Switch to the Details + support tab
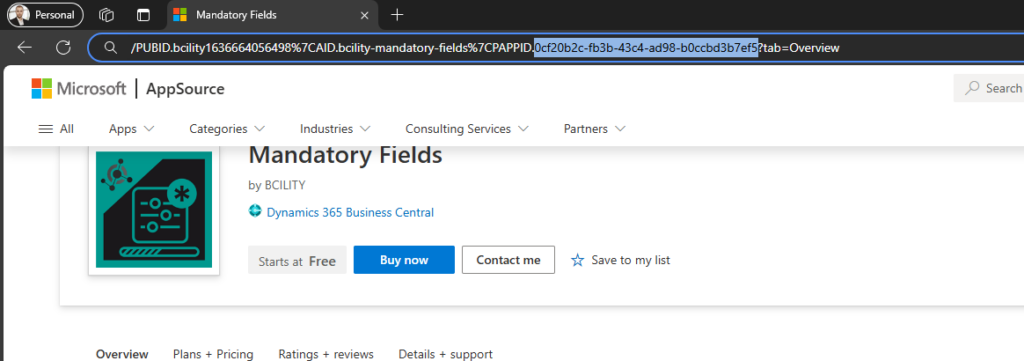Screen dimensions: 1024x361 tap(445, 354)
